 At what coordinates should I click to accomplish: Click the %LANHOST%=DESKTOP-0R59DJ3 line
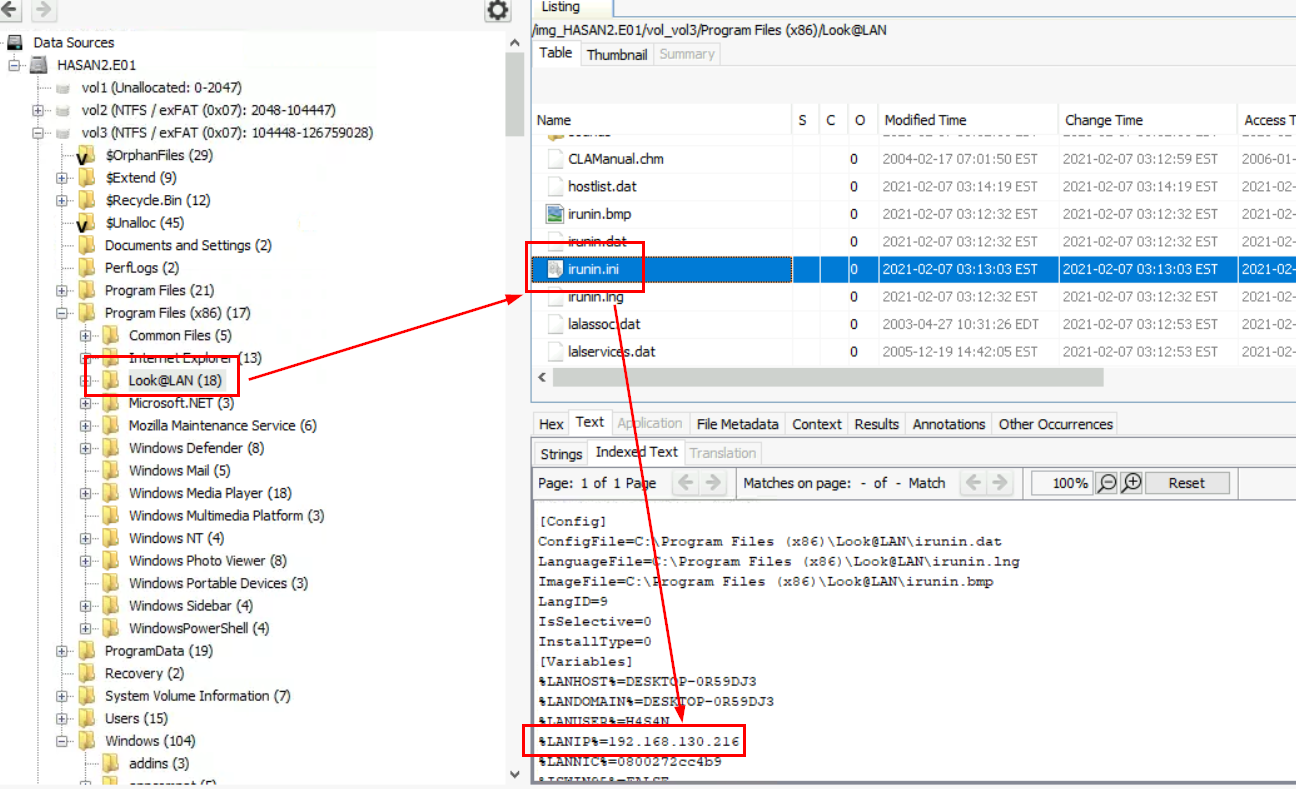coord(647,681)
